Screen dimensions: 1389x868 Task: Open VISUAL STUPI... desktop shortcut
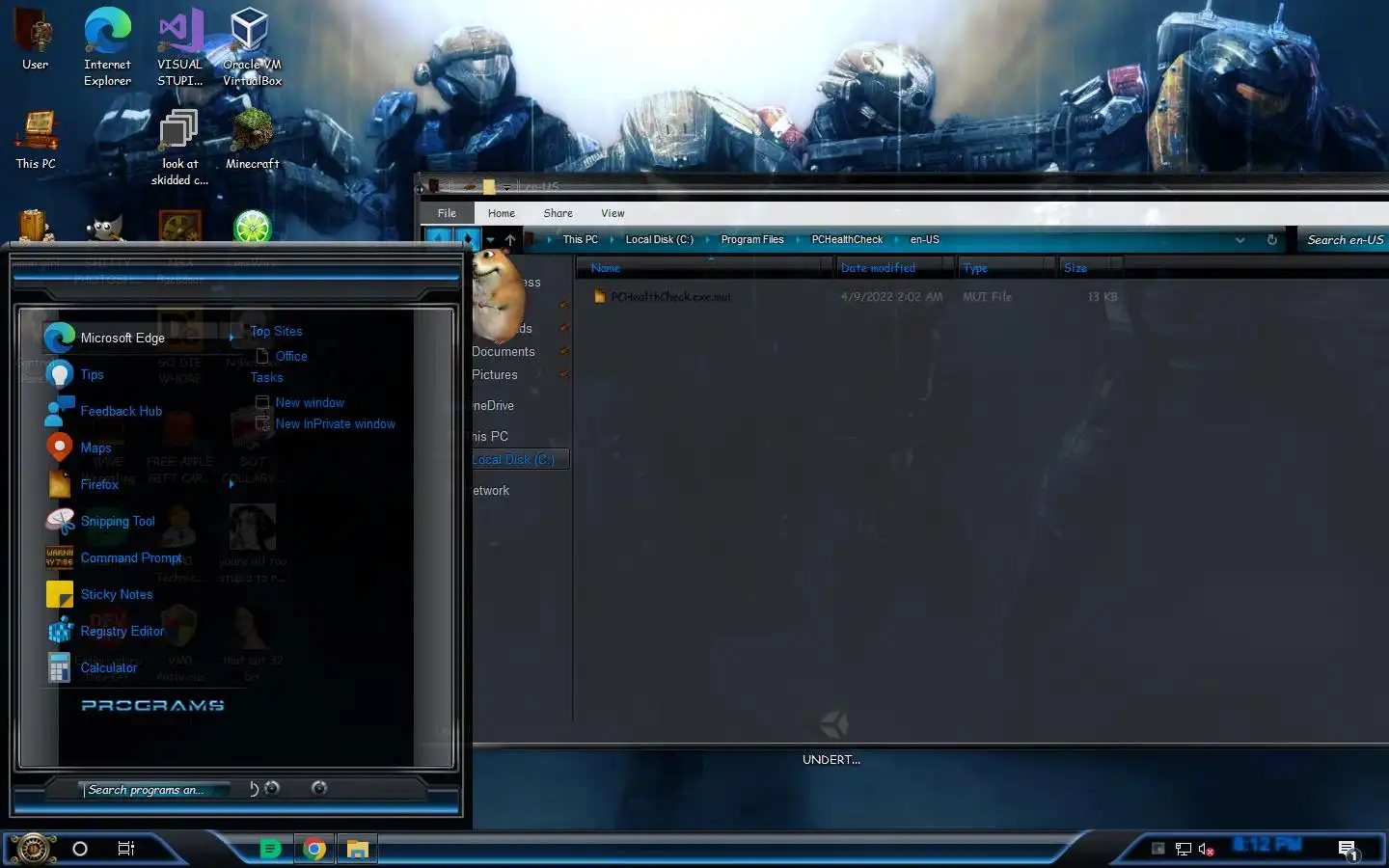click(x=180, y=47)
